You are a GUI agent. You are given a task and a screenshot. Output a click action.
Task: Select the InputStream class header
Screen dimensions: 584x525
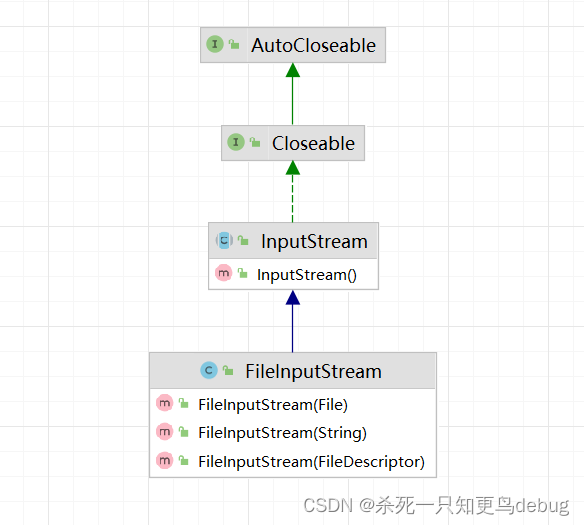tap(293, 241)
